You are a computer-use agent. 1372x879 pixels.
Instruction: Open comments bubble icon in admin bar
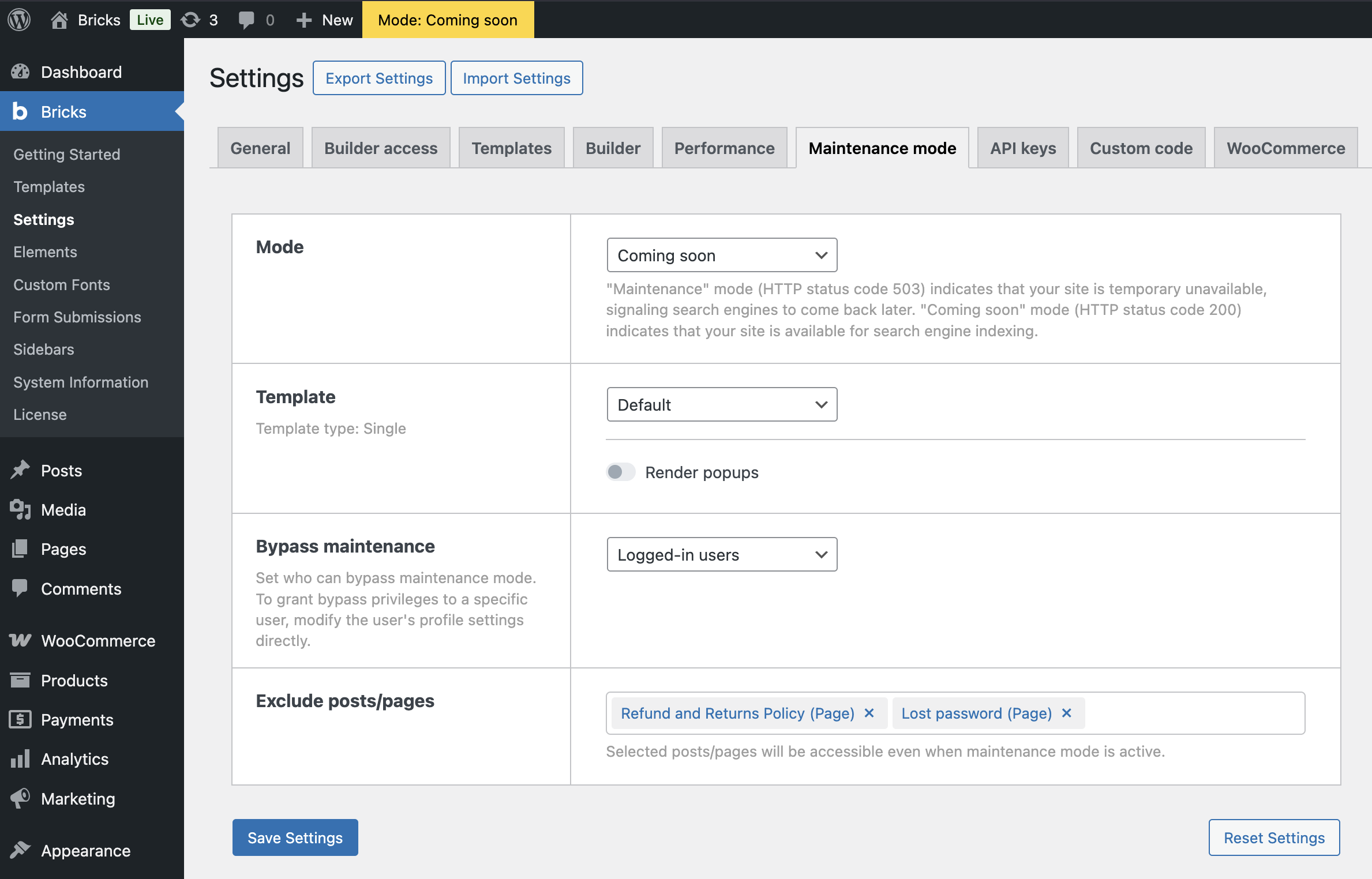click(x=246, y=20)
